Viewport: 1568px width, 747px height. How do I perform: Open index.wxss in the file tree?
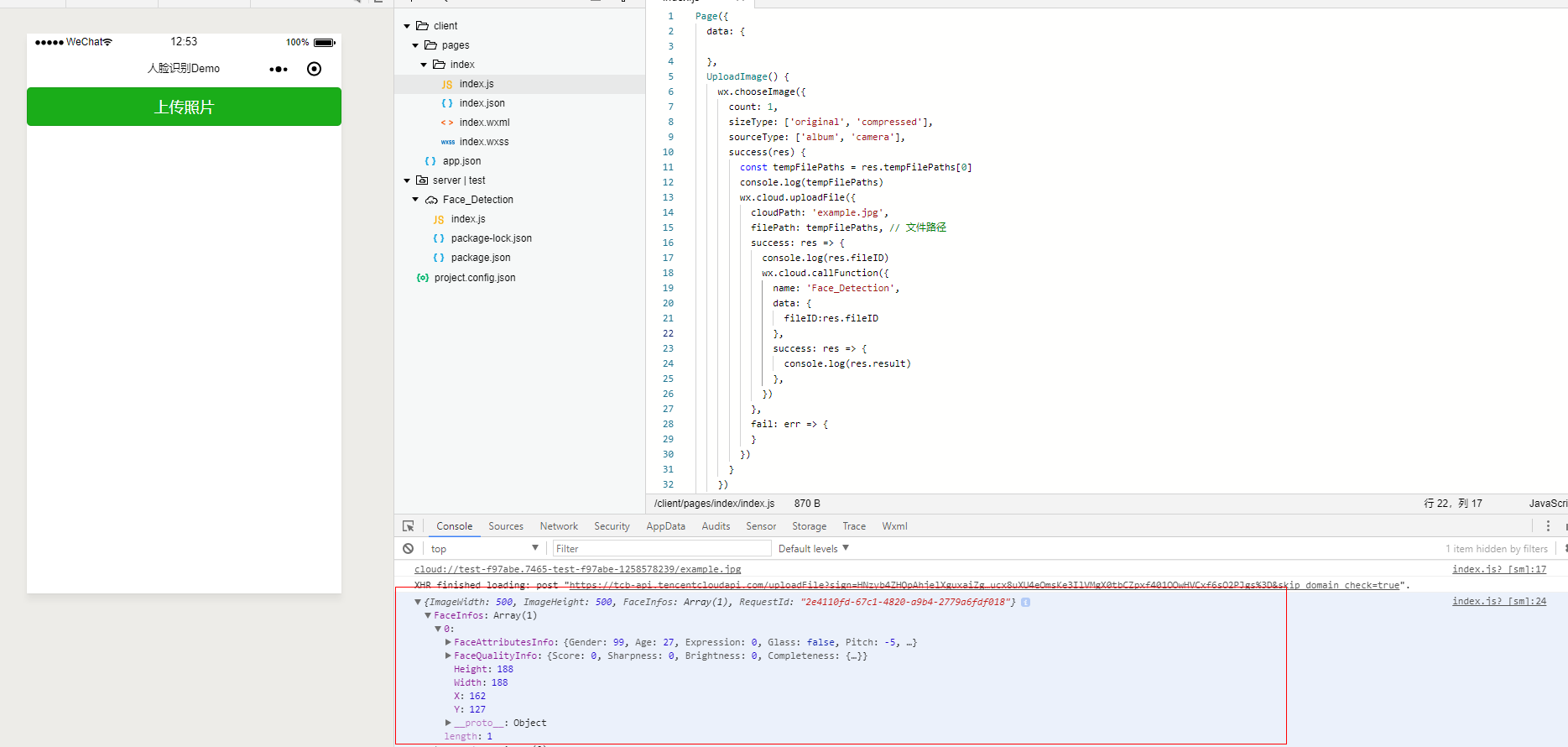click(x=483, y=142)
